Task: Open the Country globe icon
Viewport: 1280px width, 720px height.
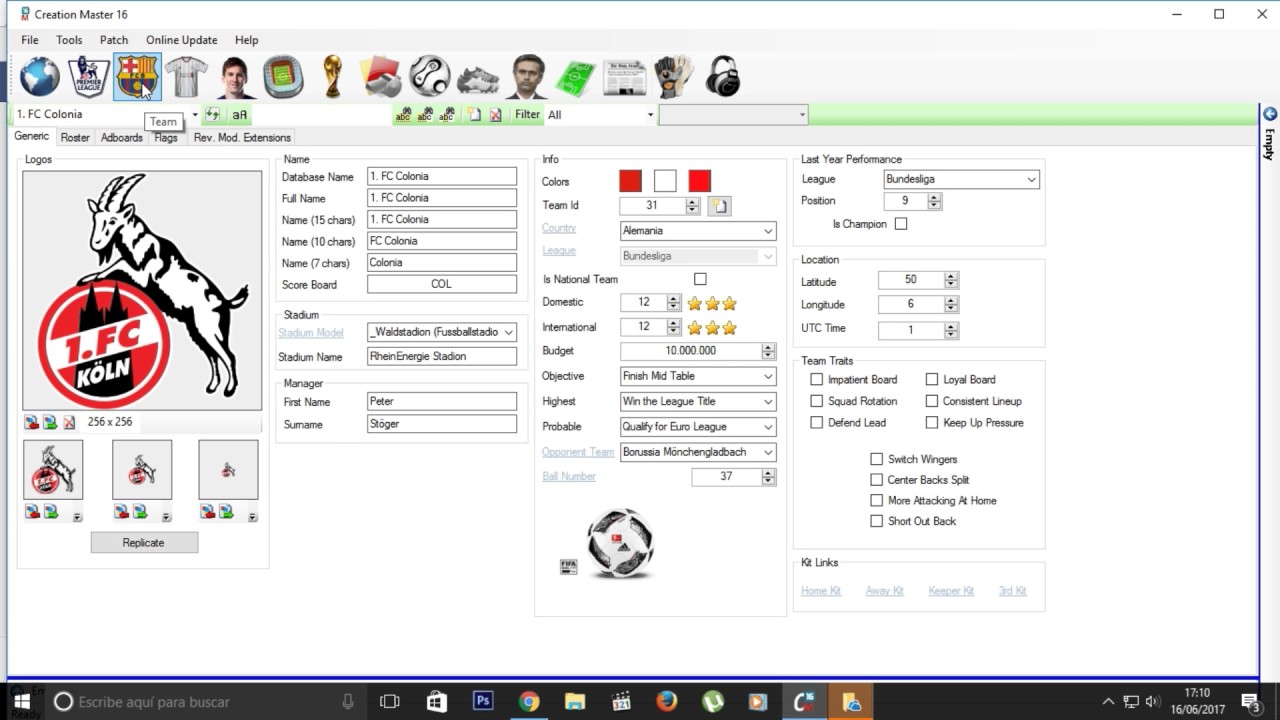Action: point(40,77)
